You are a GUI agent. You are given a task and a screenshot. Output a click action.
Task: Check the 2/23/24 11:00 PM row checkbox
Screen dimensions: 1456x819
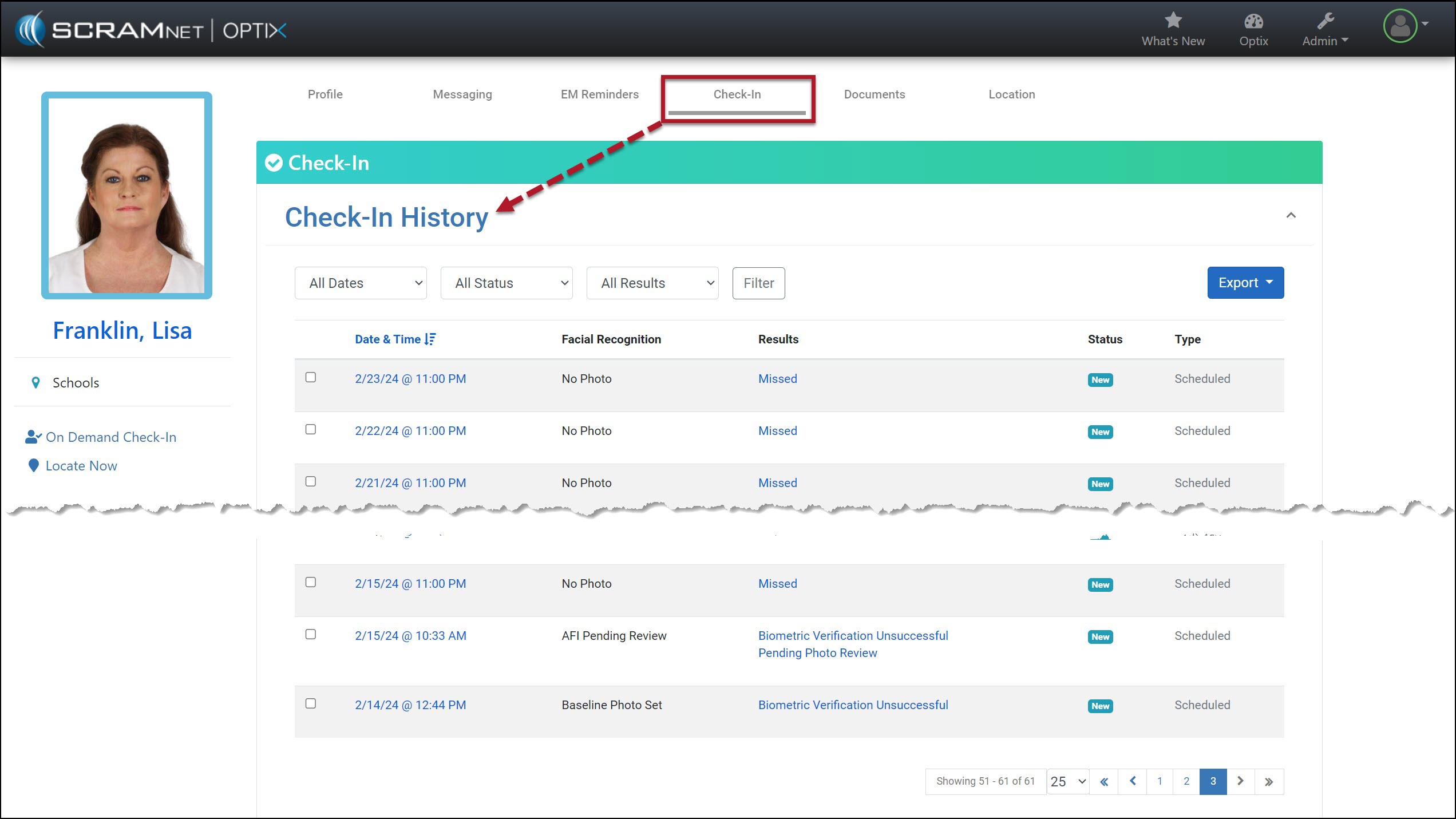pos(311,377)
